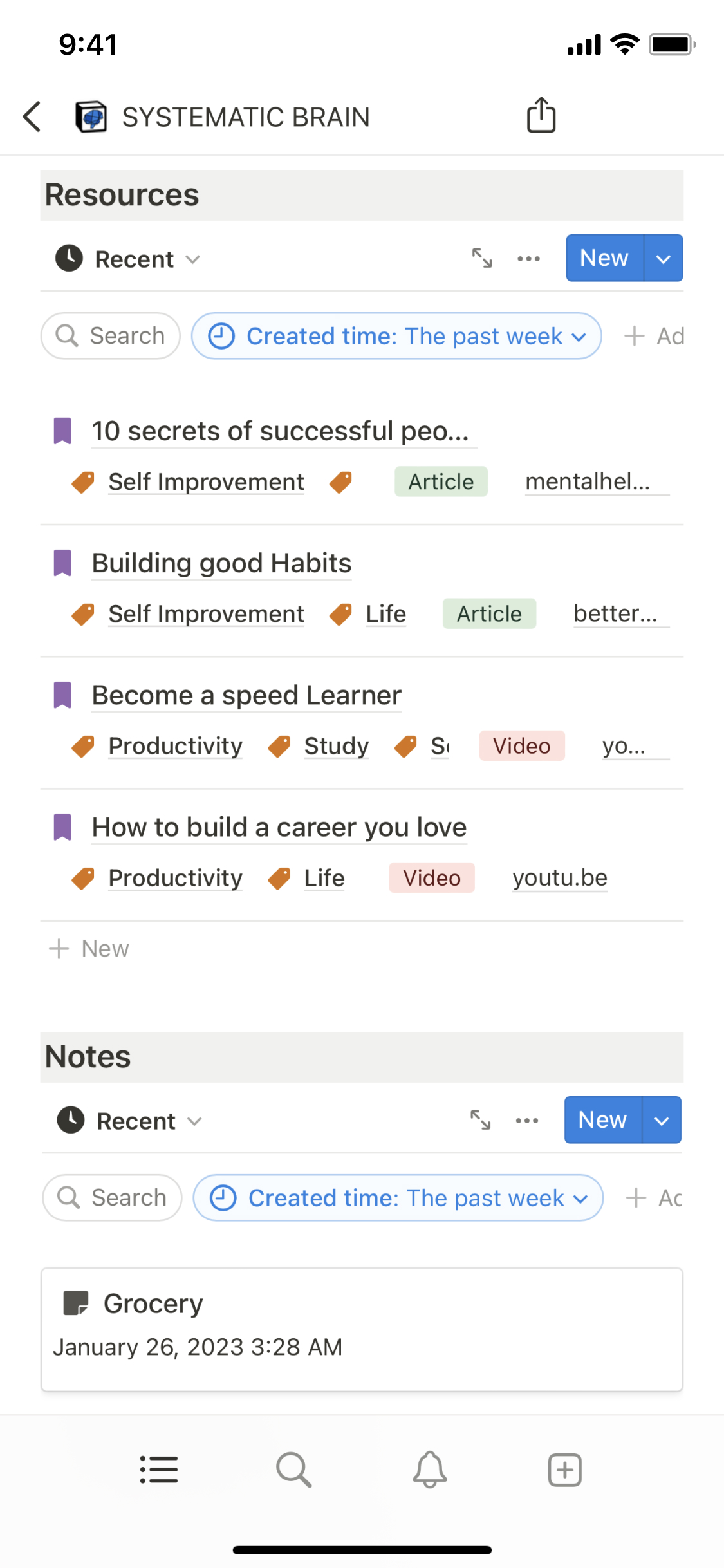This screenshot has height=1568, width=724.
Task: Tap Search field in Resources
Action: [x=111, y=336]
